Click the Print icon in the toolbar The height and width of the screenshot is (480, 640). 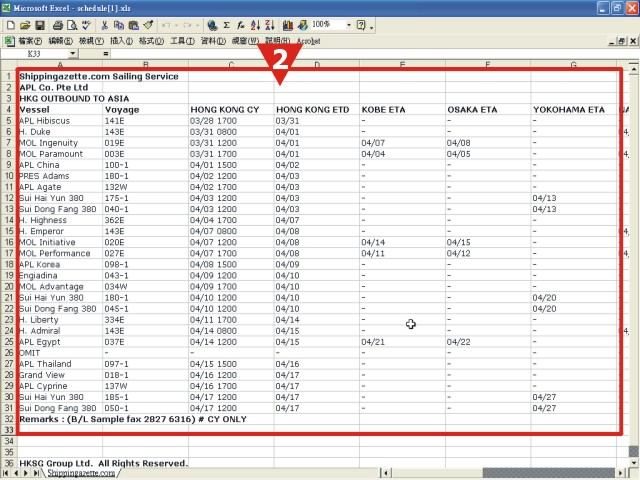57,24
